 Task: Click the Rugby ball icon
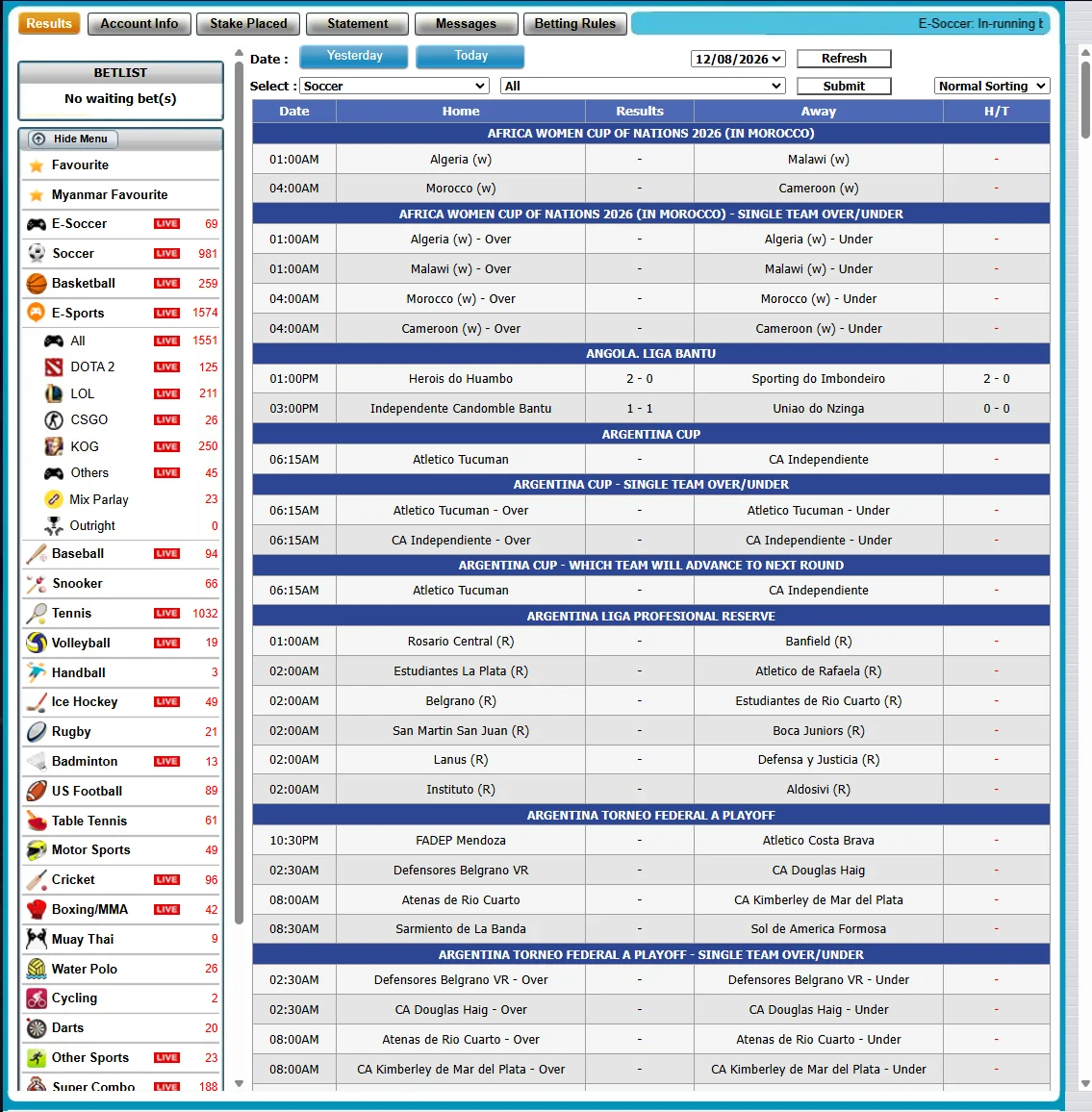(37, 732)
